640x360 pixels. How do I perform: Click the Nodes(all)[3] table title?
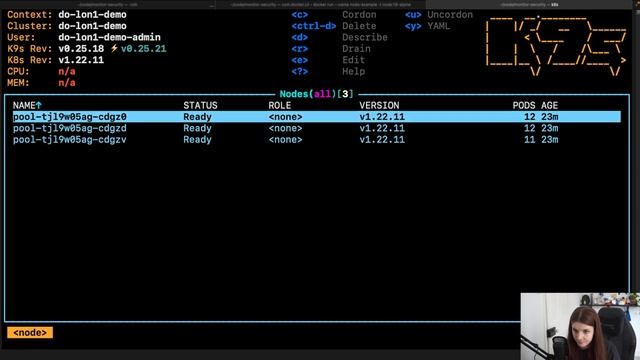tap(316, 94)
